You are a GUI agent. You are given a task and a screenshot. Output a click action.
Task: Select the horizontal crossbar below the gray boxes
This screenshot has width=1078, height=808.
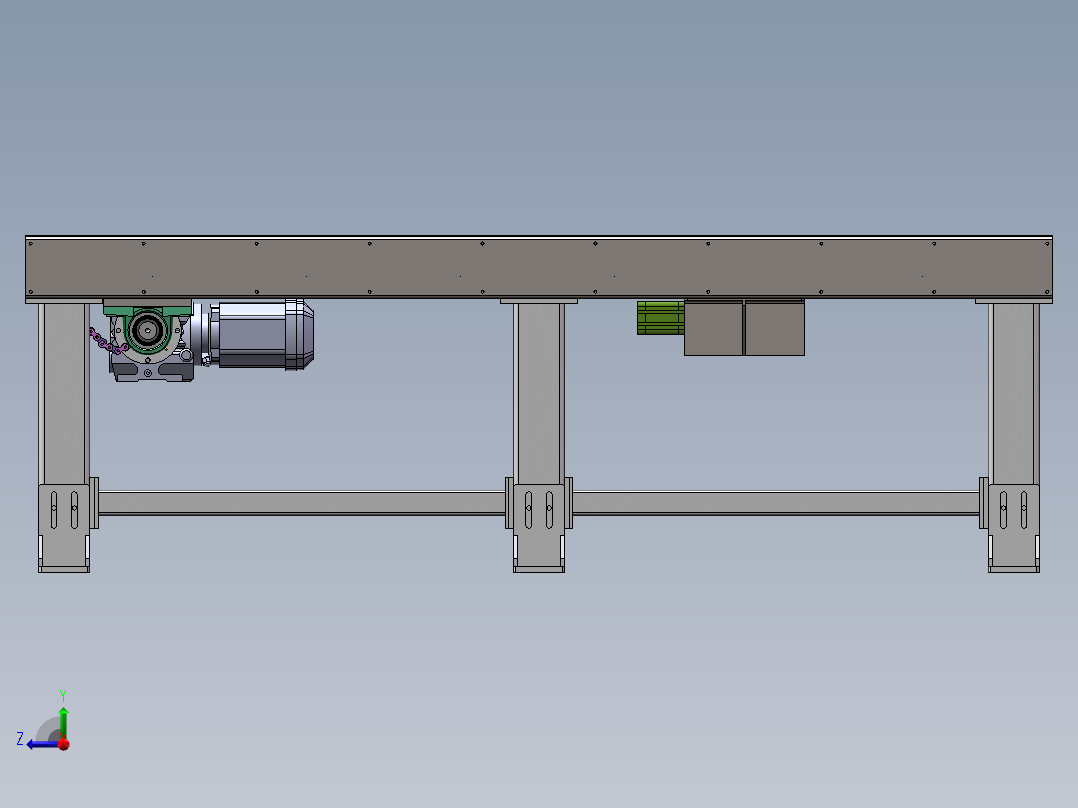(776, 503)
